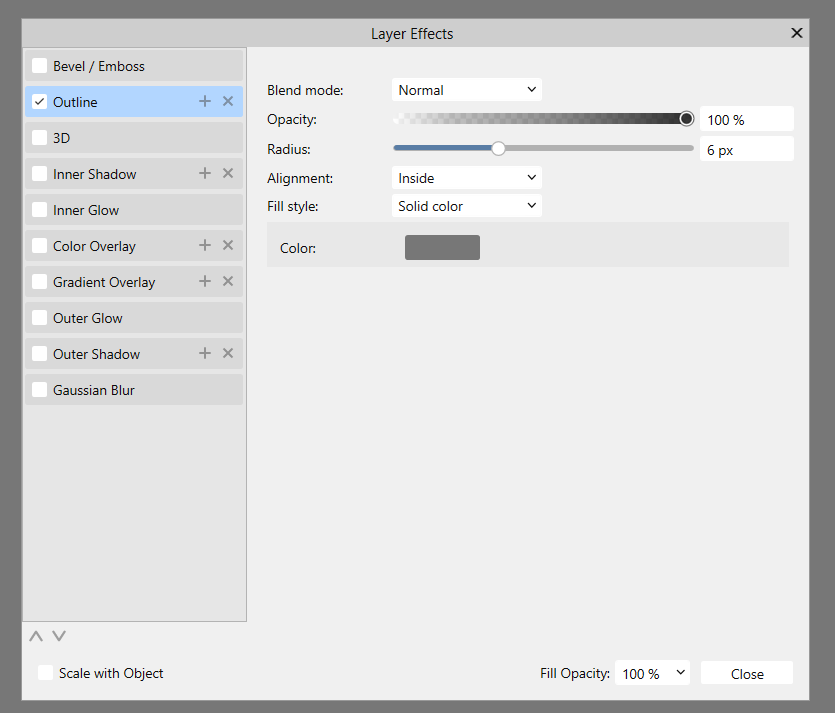The image size is (835, 713).
Task: Click the upward arrow to reorder effects
Action: 35,636
